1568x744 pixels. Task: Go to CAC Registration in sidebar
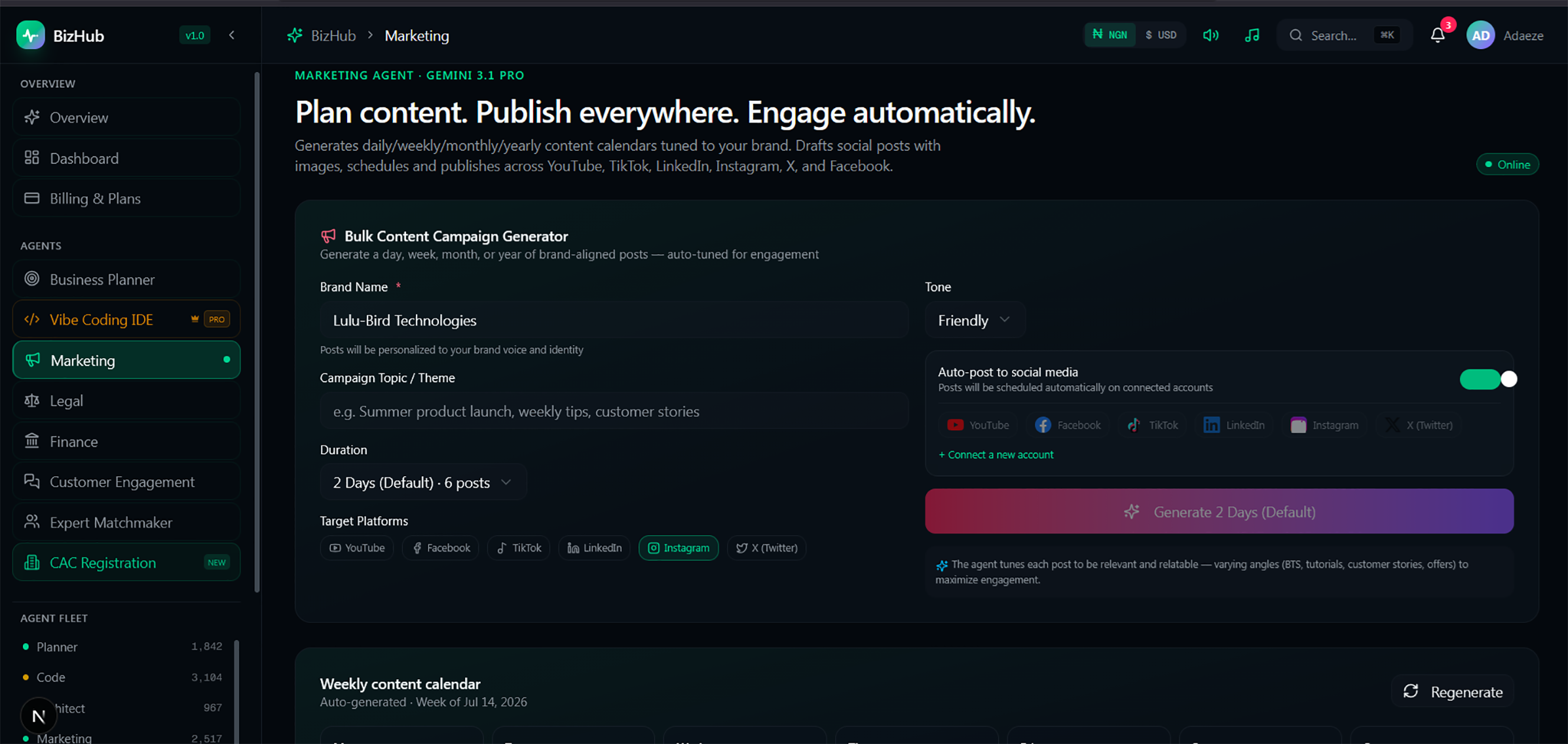(x=126, y=563)
